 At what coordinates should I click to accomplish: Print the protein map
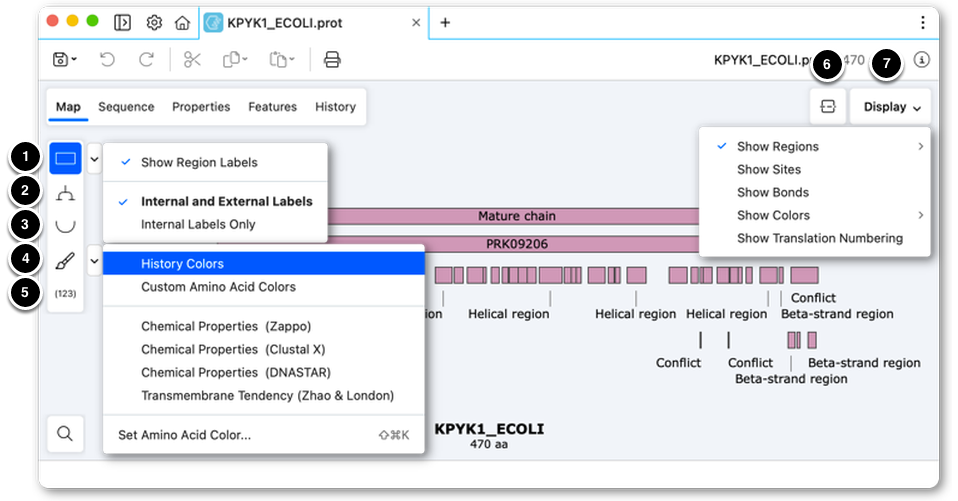click(x=332, y=59)
